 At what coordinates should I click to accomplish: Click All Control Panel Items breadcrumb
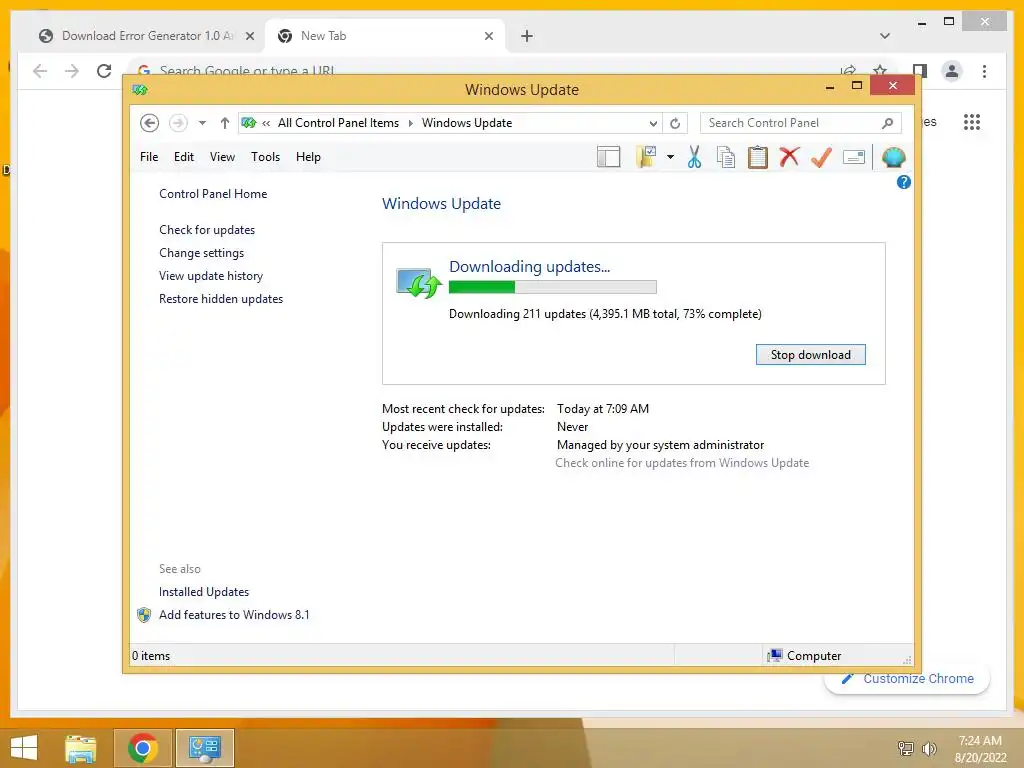click(x=338, y=123)
